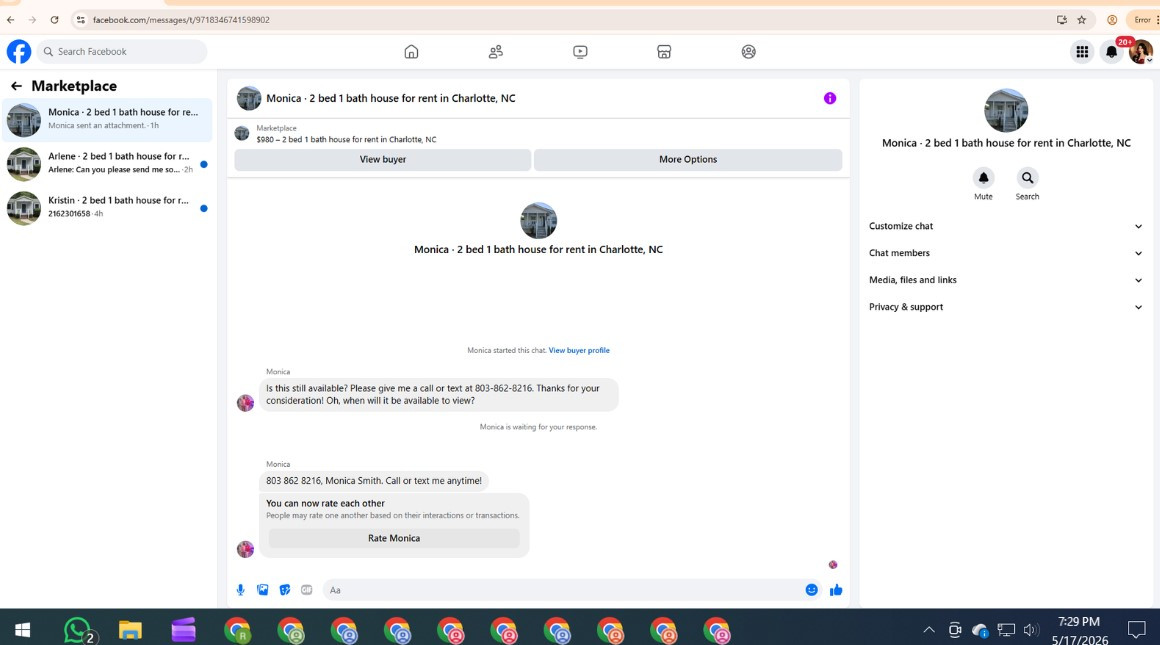1160x645 pixels.
Task: Choose a GIF from the composer
Action: point(306,590)
